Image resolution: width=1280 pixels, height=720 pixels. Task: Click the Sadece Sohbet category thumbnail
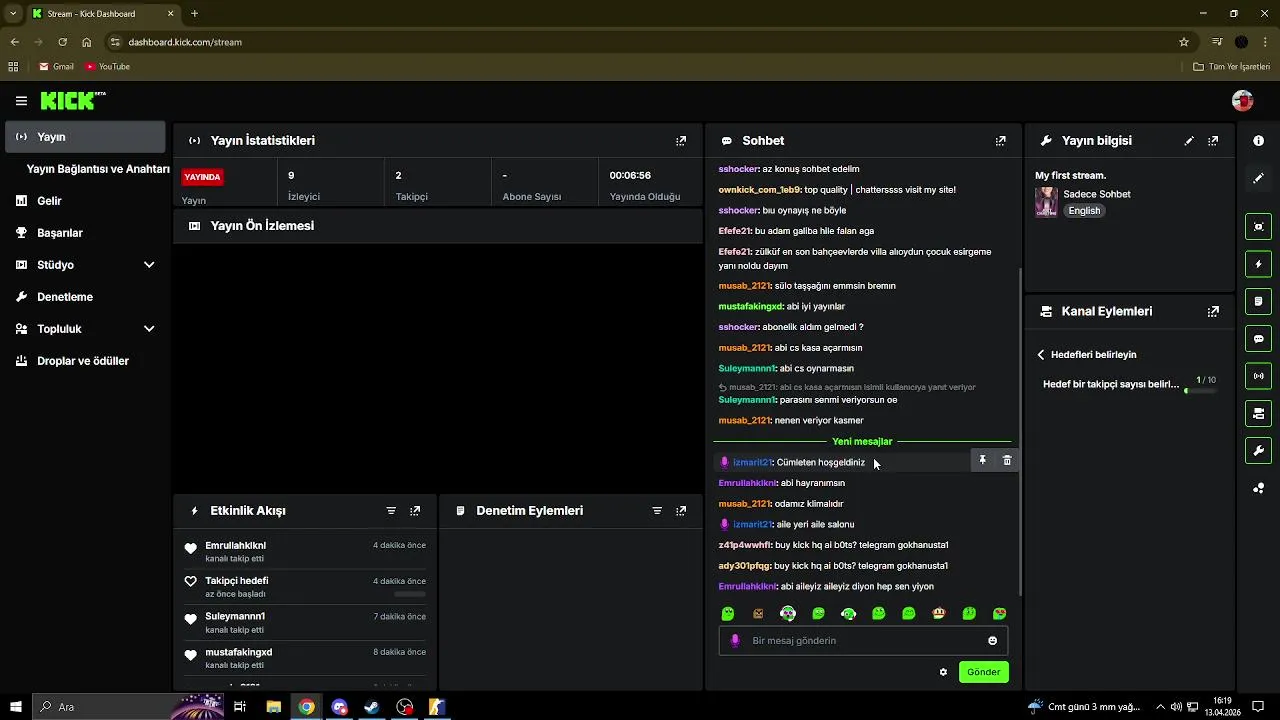coord(1046,202)
